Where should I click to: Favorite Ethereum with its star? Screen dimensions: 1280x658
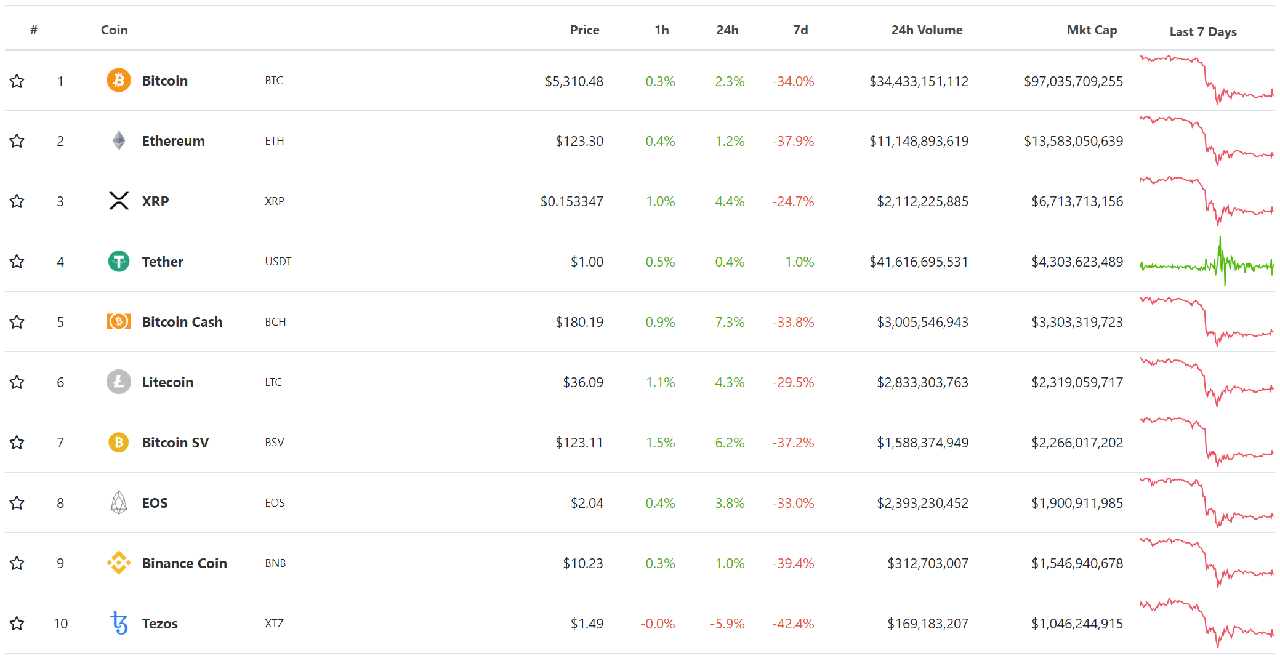pos(17,141)
